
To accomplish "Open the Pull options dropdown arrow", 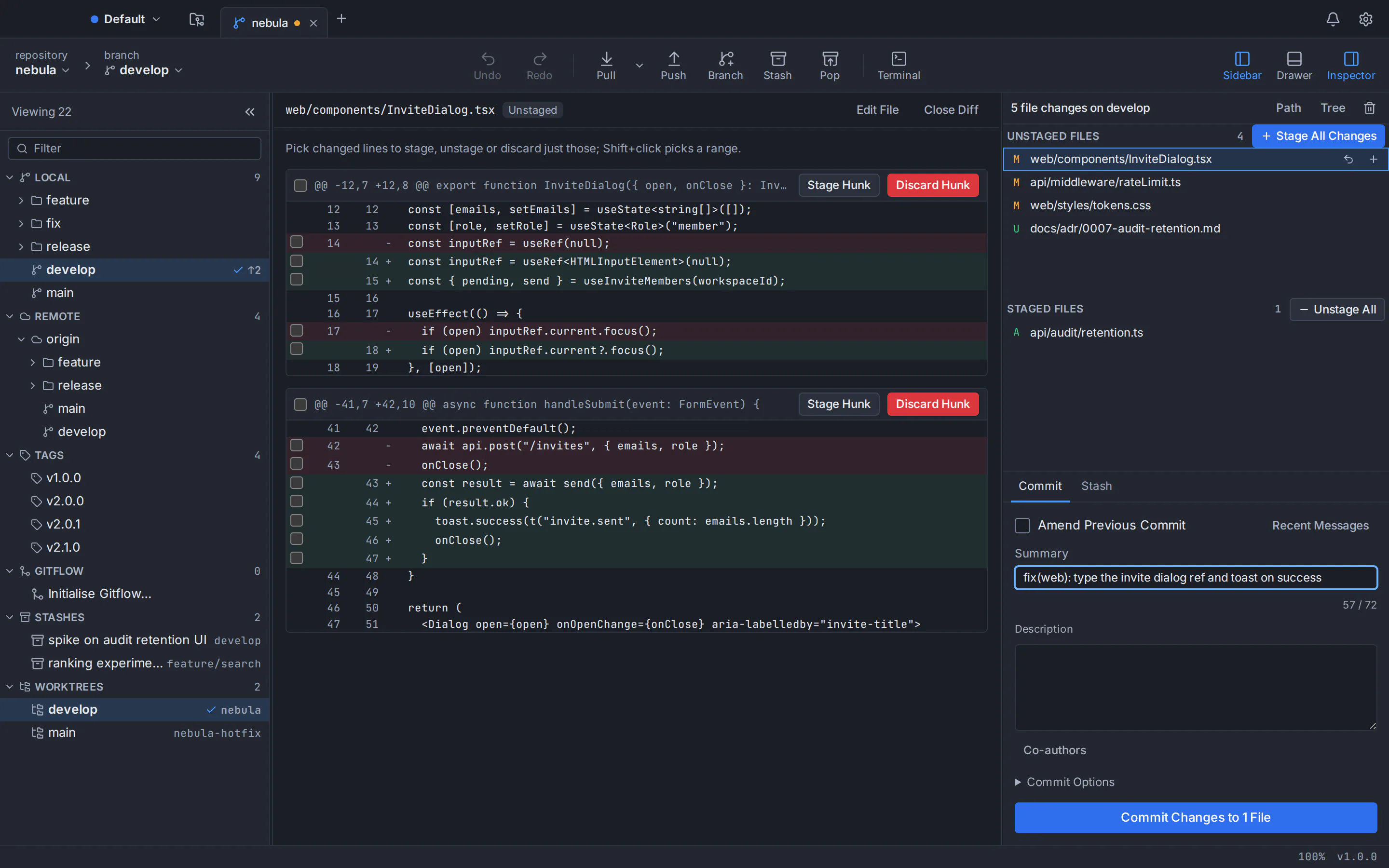I will pos(640,66).
